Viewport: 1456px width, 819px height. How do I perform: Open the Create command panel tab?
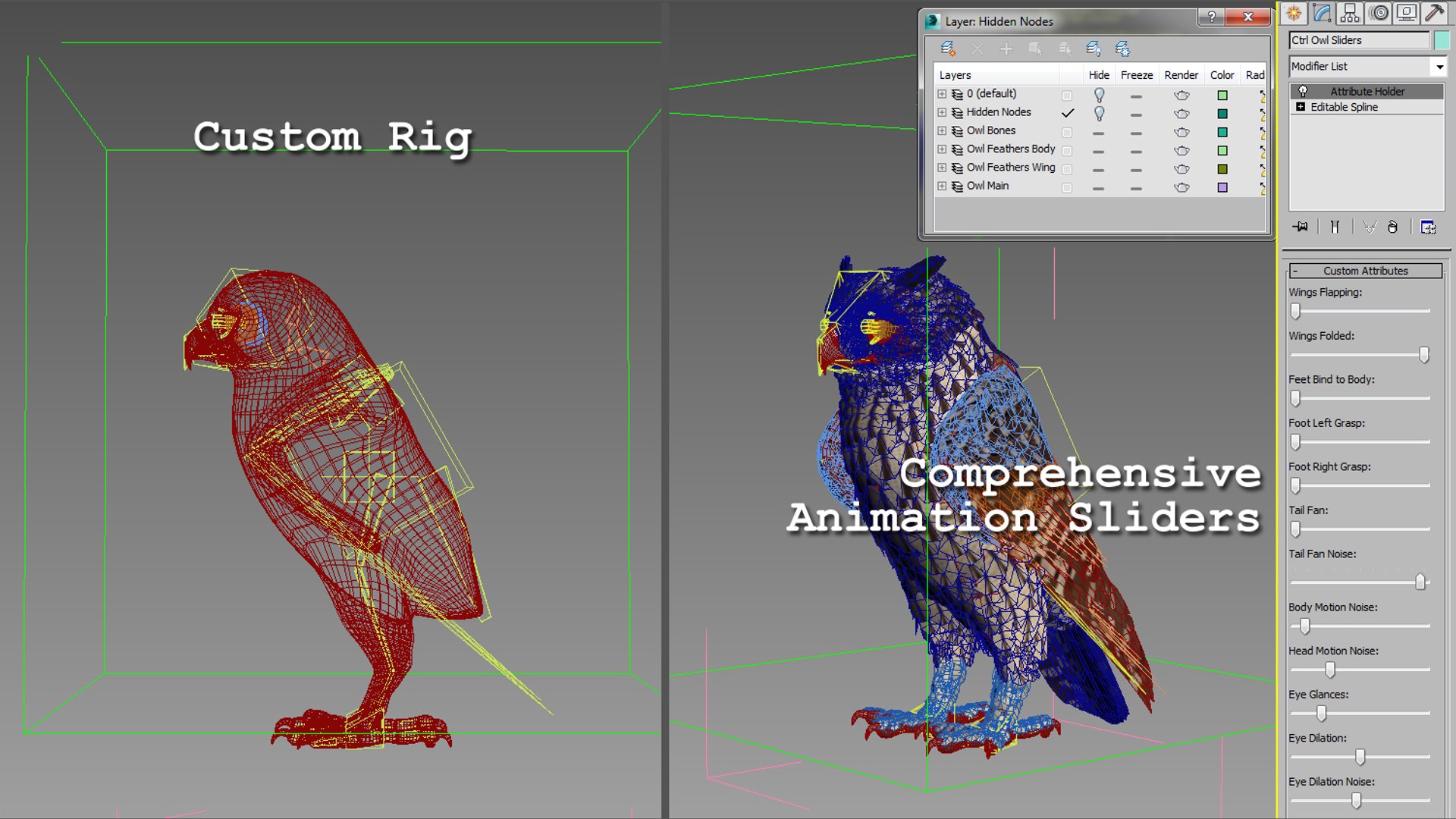[x=1294, y=13]
